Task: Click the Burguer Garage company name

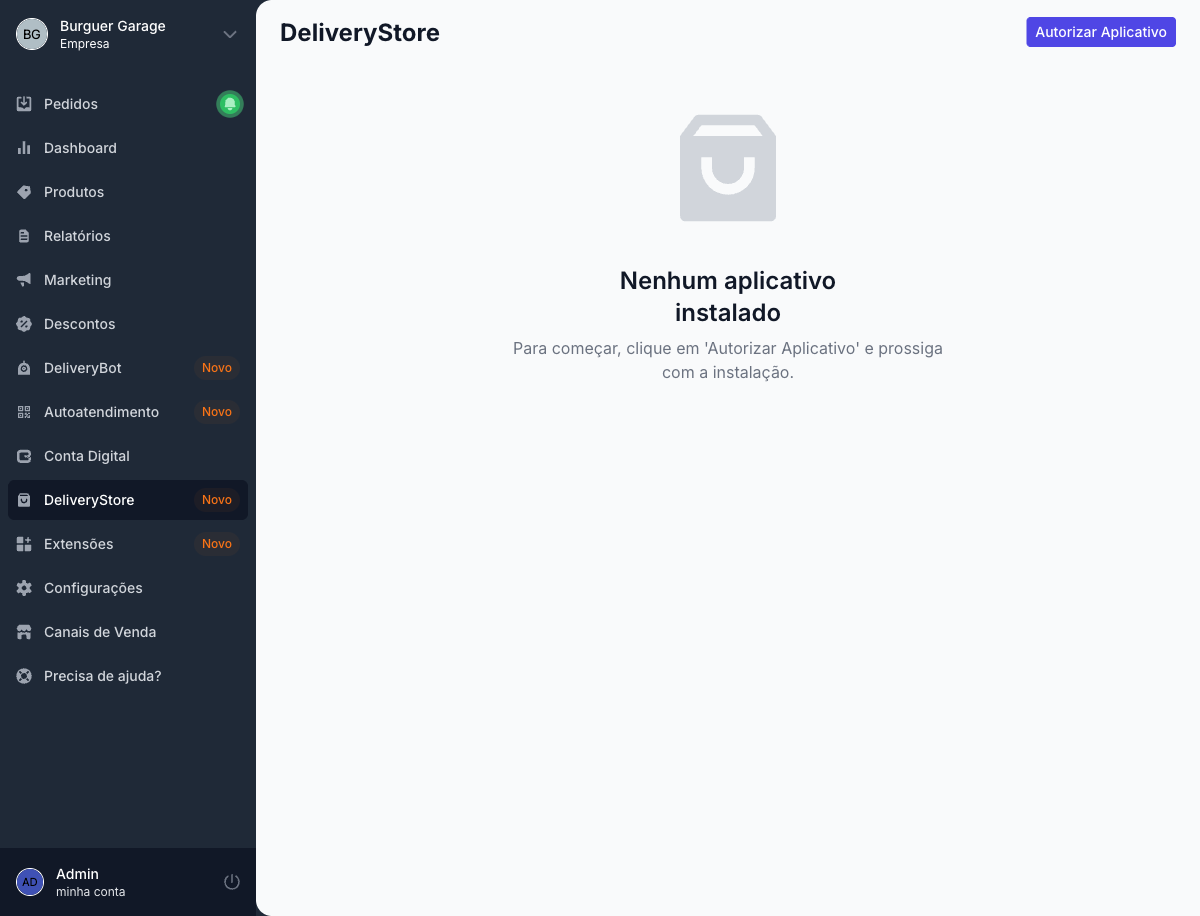Action: pos(113,26)
